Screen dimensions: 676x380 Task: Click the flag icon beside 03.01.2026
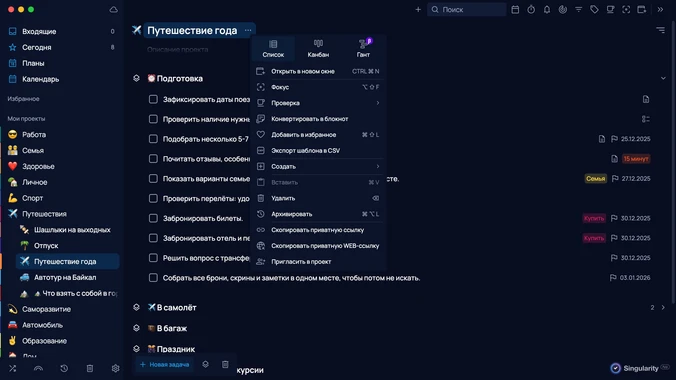click(x=613, y=278)
